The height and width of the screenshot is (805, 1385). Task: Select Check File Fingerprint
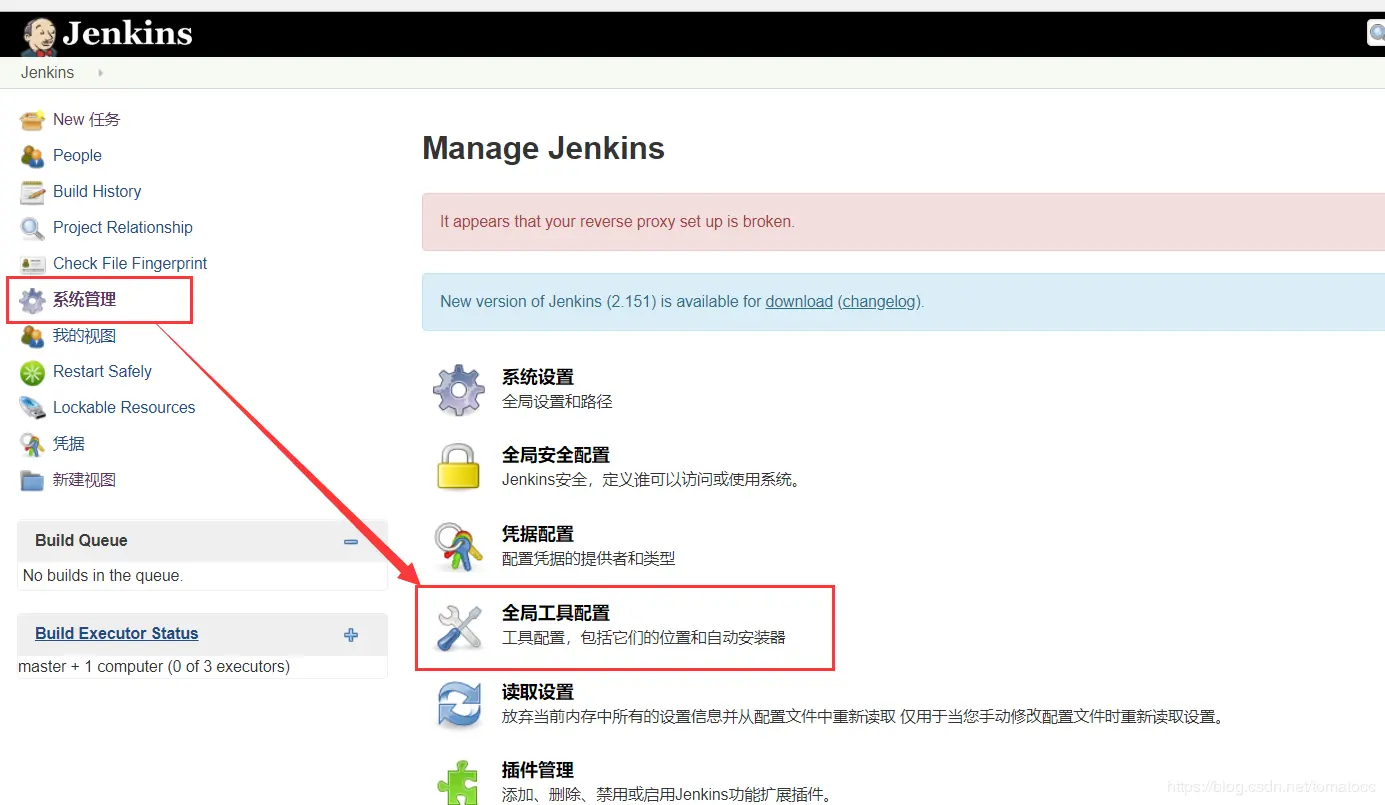[130, 263]
